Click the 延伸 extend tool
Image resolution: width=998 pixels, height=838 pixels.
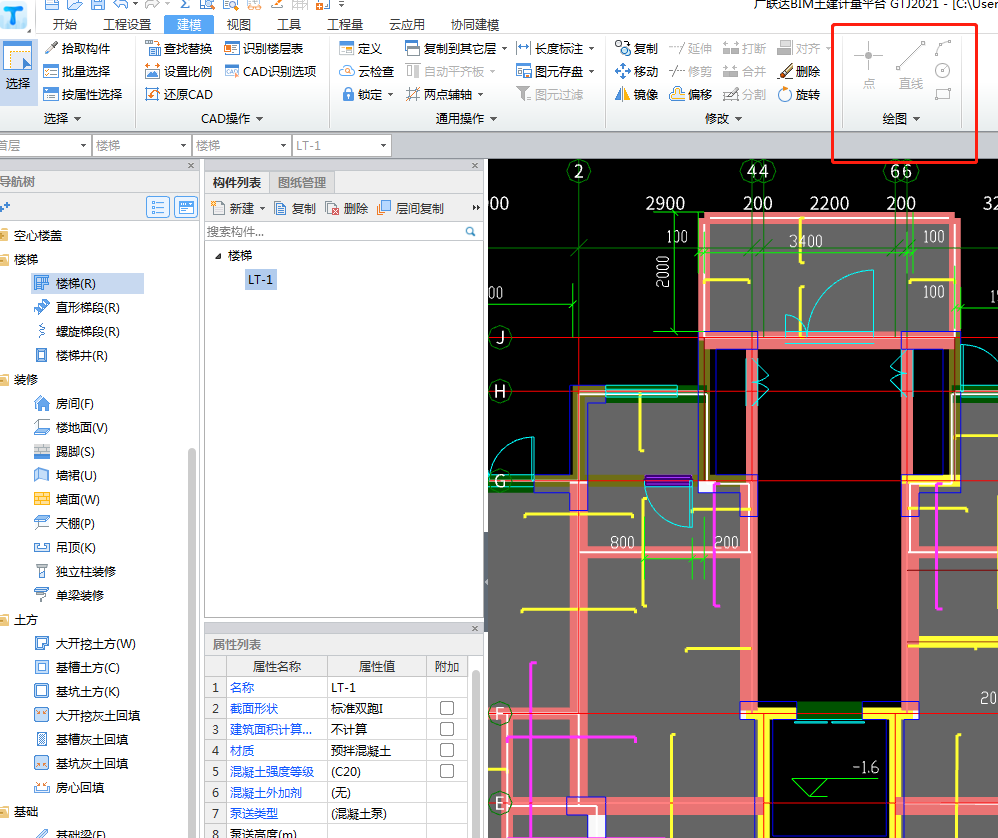691,48
